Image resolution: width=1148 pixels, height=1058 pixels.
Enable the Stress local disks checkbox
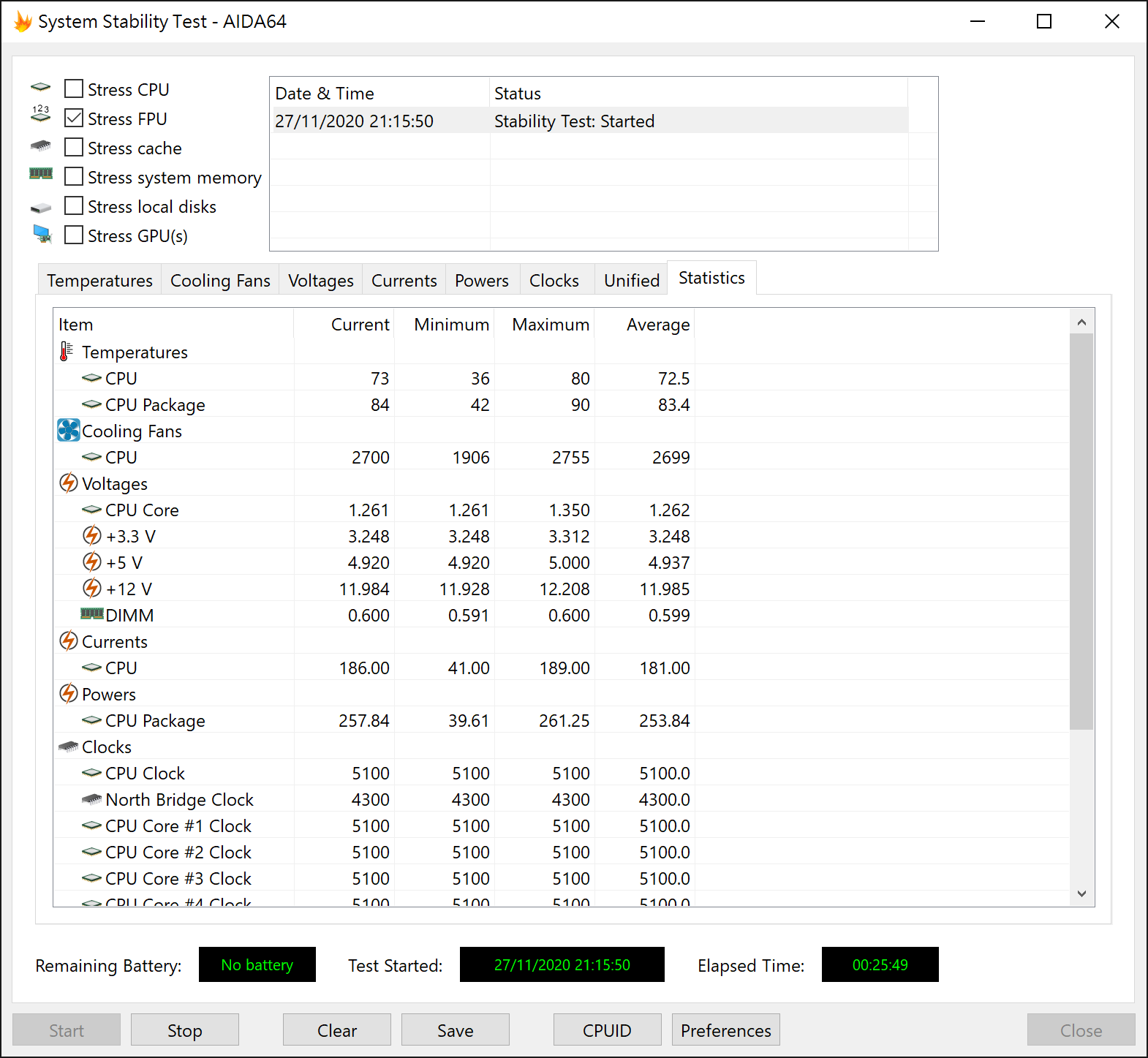pyautogui.click(x=74, y=205)
